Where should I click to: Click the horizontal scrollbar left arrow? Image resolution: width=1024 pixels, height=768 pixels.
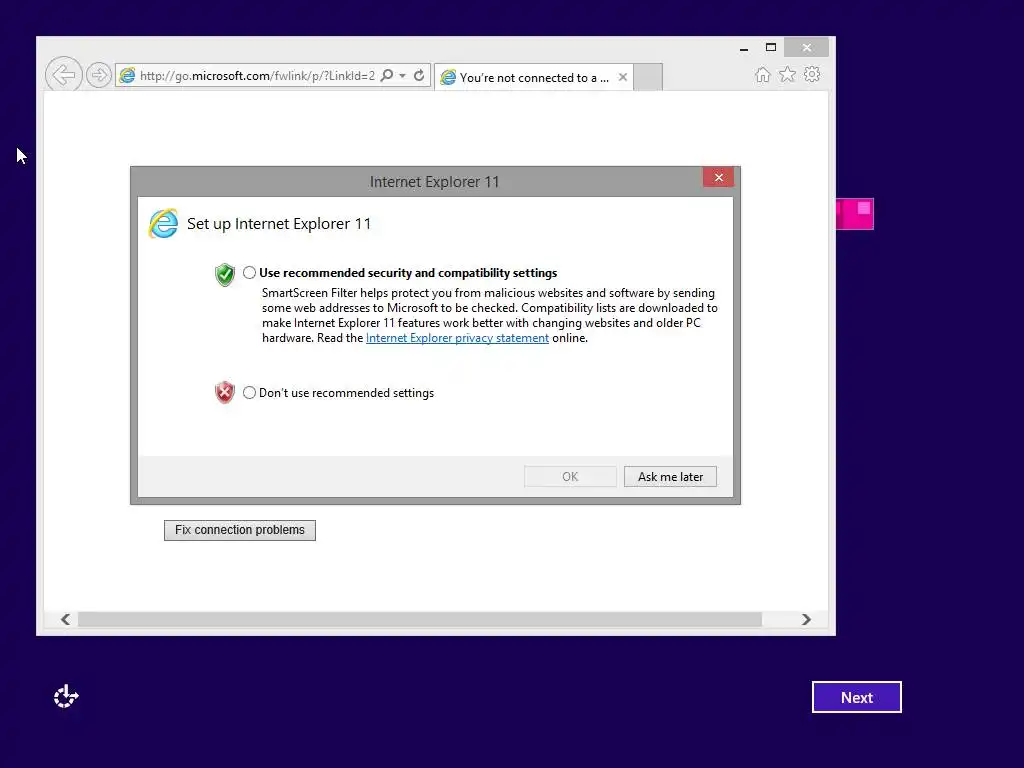point(65,619)
